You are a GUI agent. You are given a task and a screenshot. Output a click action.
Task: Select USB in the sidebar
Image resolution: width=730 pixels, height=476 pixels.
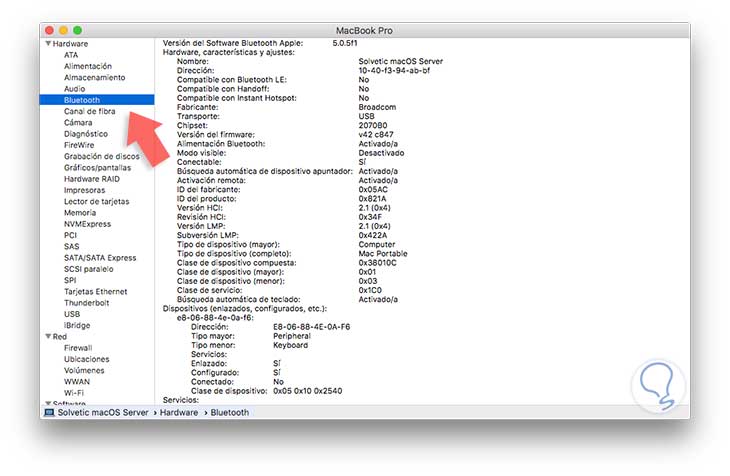pyautogui.click(x=72, y=314)
